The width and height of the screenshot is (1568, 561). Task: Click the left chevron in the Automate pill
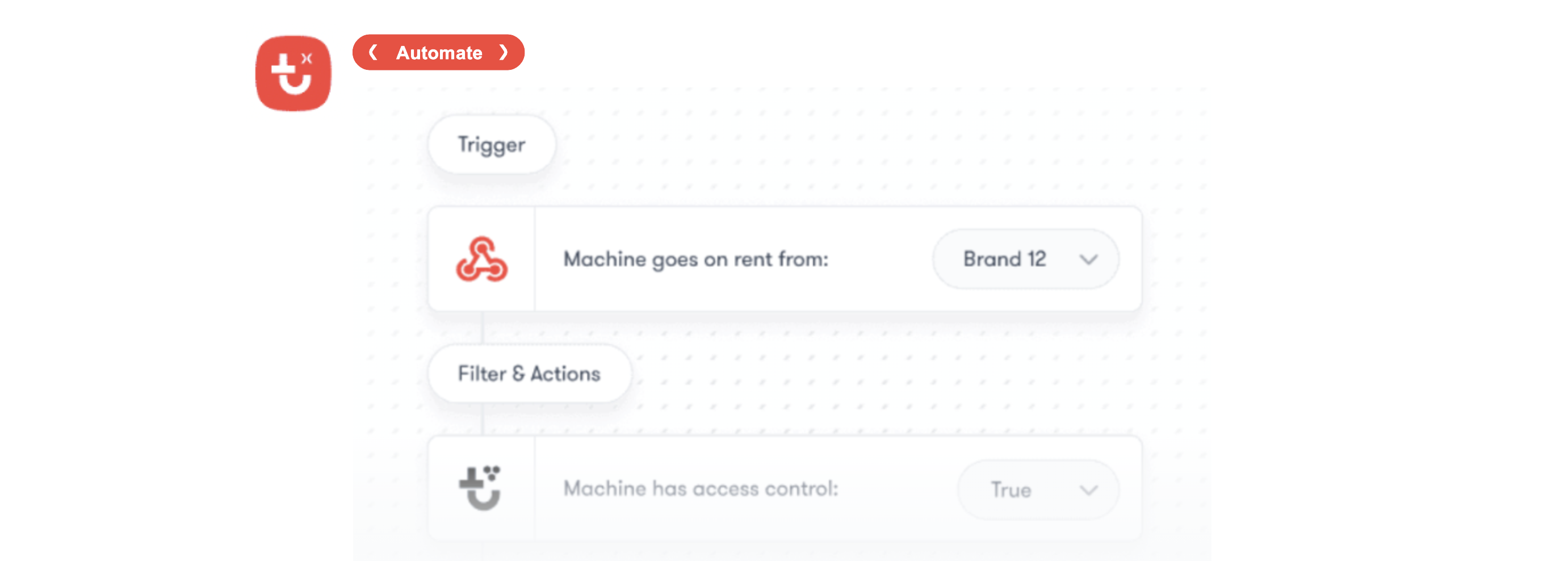click(x=373, y=53)
